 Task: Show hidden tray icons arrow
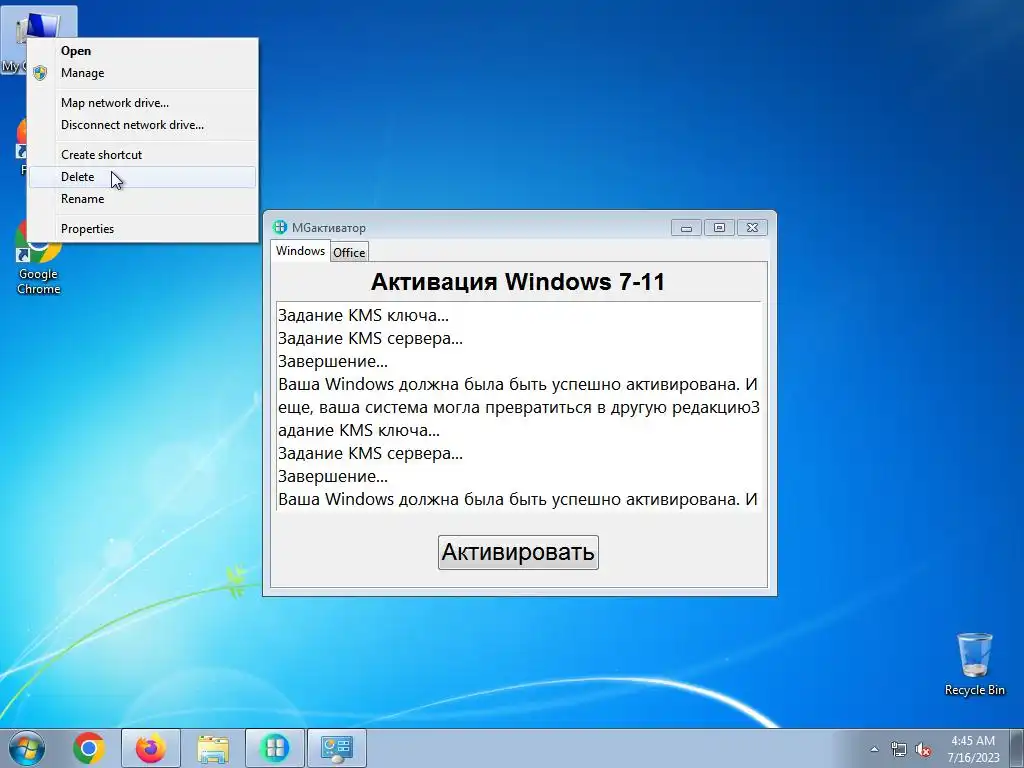pos(874,749)
